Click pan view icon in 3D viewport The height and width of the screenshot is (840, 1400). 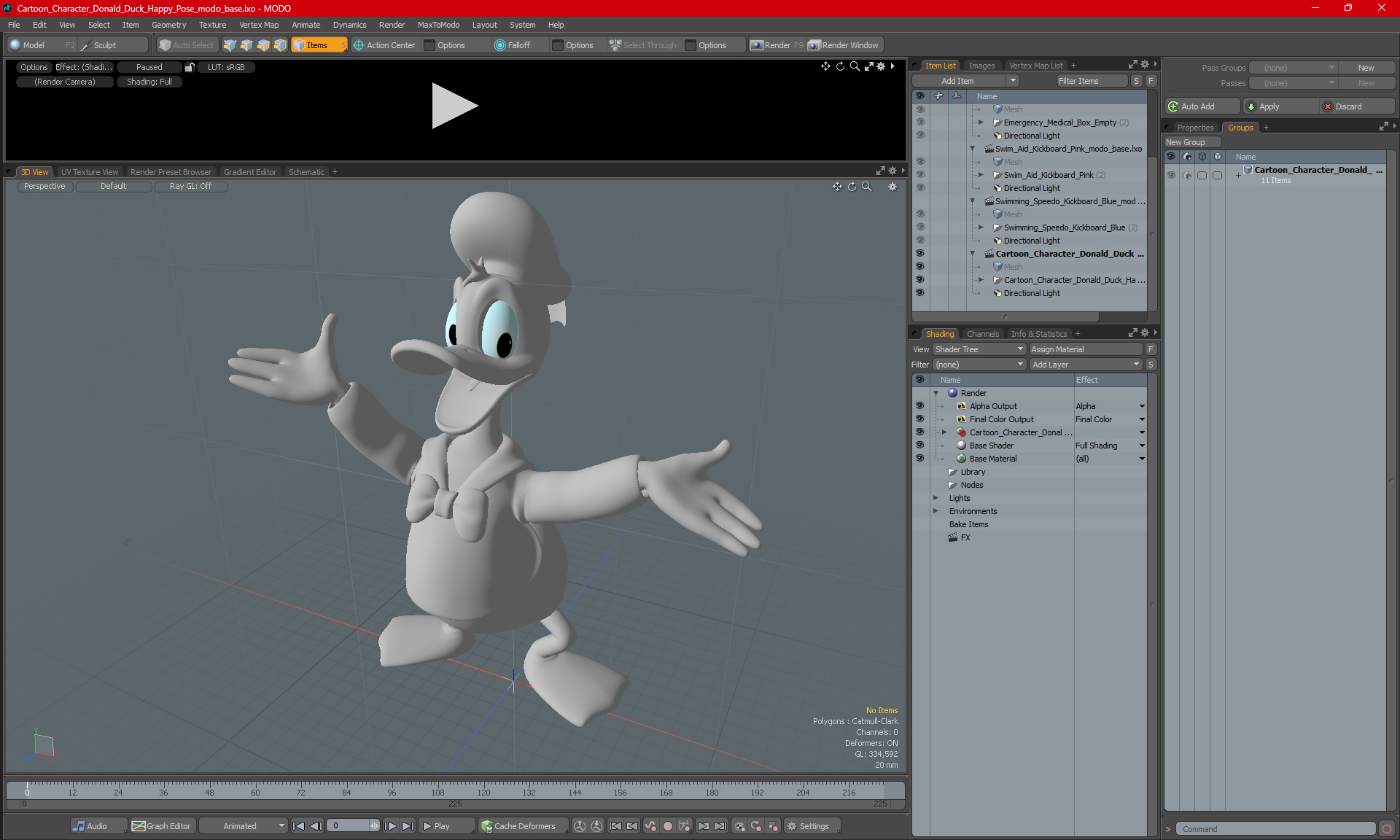tap(837, 187)
